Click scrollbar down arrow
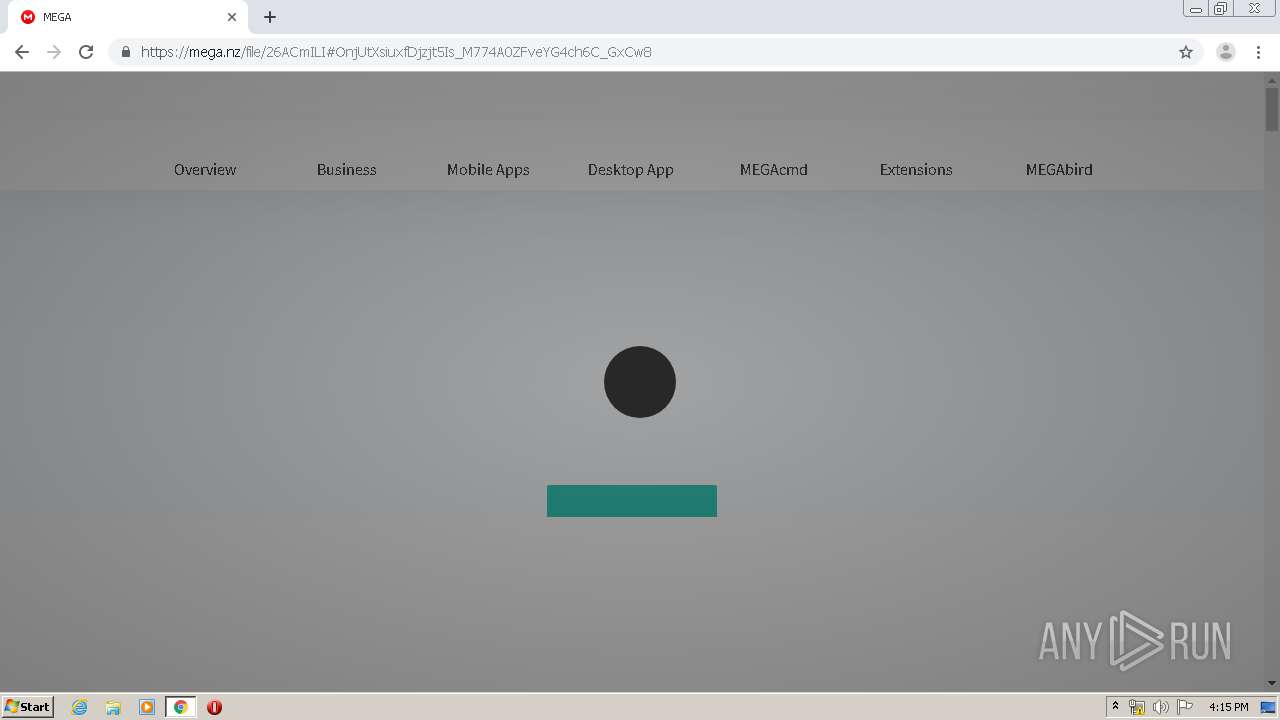 (x=1272, y=683)
